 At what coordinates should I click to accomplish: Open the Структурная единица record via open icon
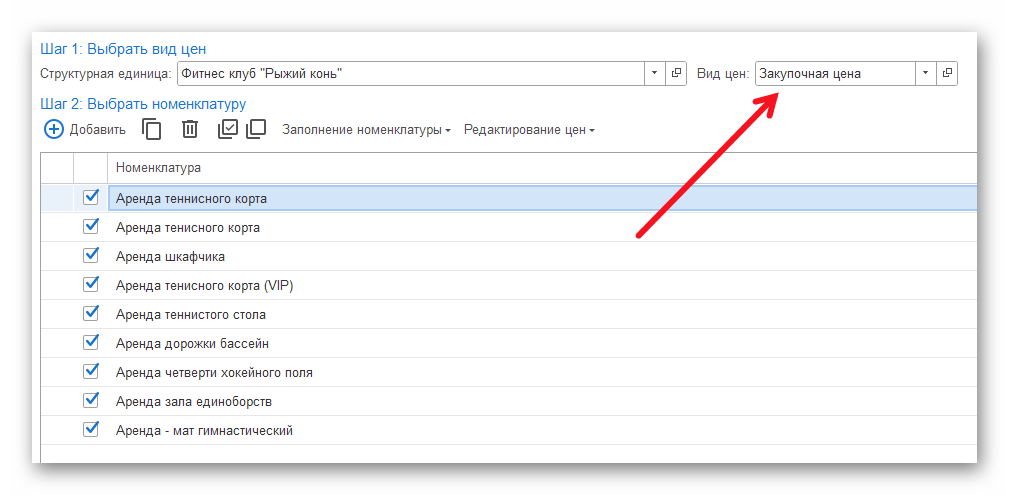(x=676, y=73)
